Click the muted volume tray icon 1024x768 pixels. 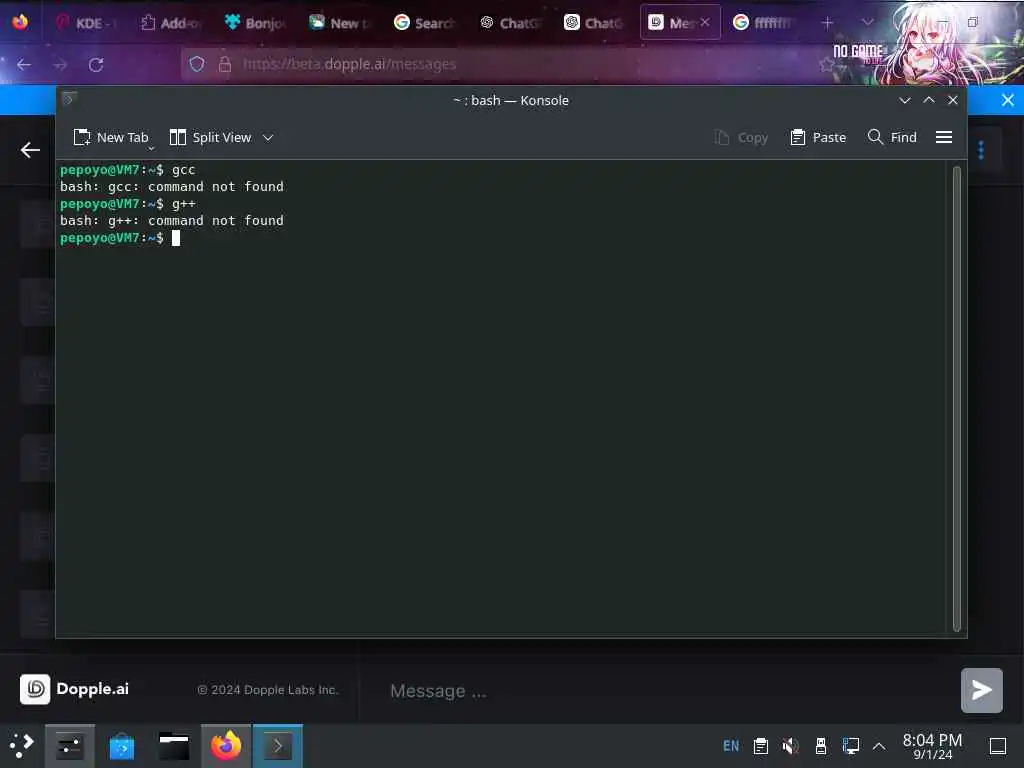(x=790, y=746)
